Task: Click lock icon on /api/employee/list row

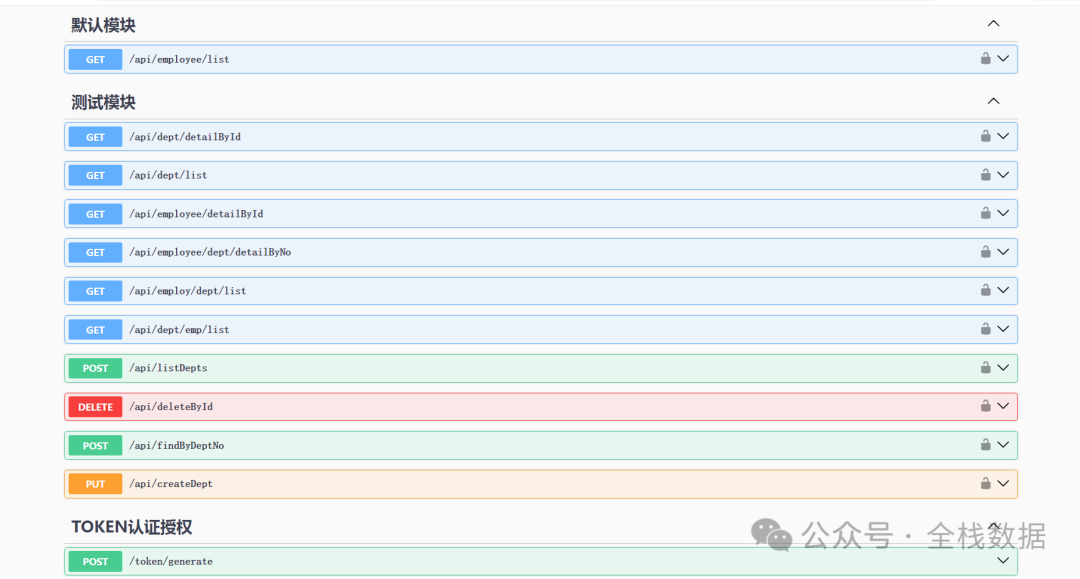Action: [985, 59]
